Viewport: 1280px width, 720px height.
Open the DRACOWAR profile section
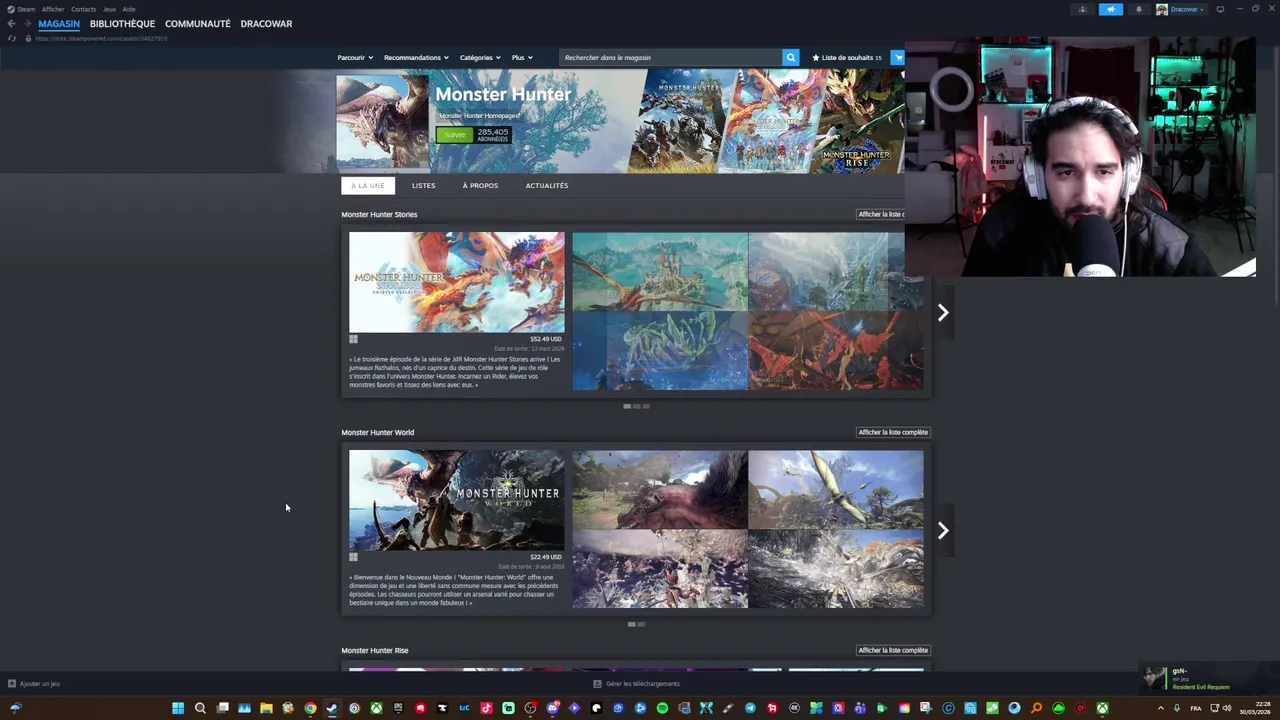coord(266,24)
